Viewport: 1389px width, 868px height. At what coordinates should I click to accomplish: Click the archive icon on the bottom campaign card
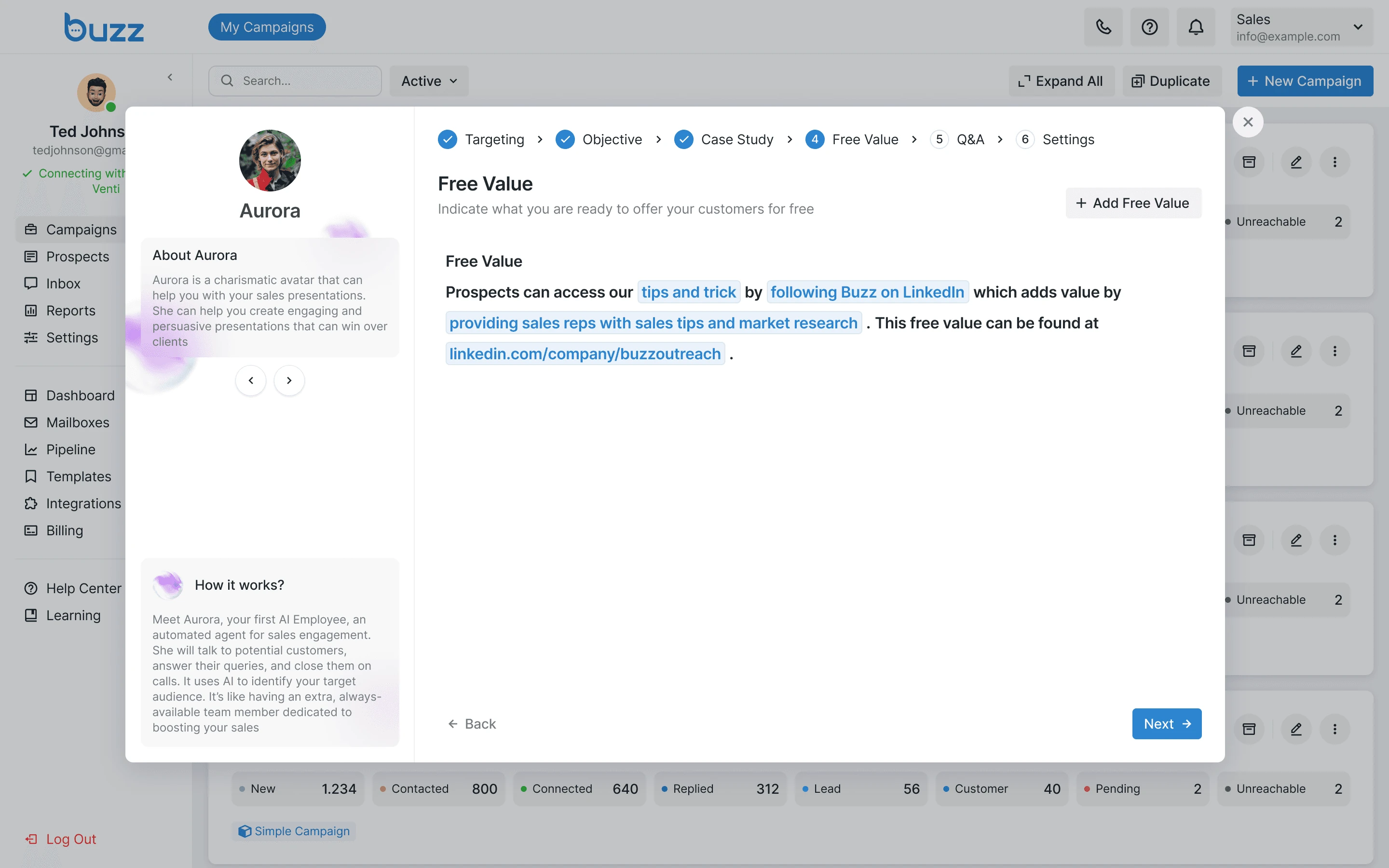pos(1249,729)
